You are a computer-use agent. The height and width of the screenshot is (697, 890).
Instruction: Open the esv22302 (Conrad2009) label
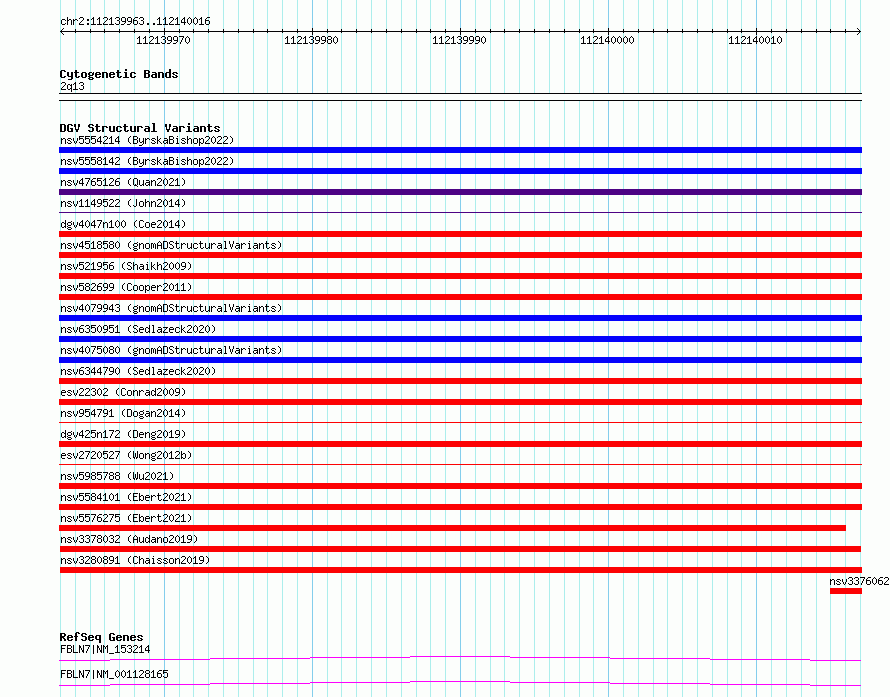point(123,392)
